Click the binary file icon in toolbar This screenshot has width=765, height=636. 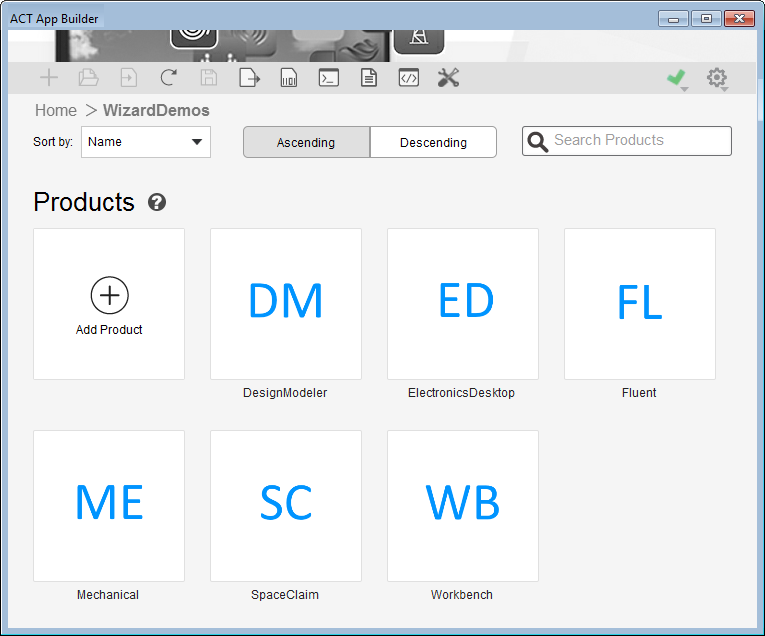[x=289, y=78]
